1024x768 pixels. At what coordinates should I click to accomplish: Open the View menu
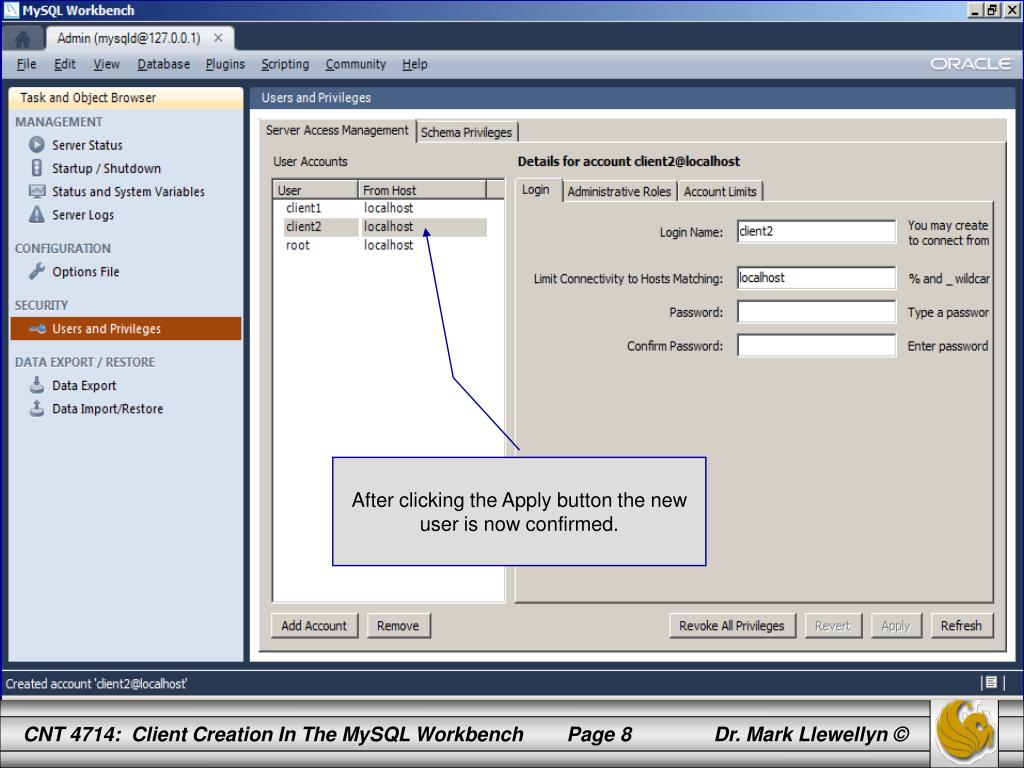(x=106, y=64)
